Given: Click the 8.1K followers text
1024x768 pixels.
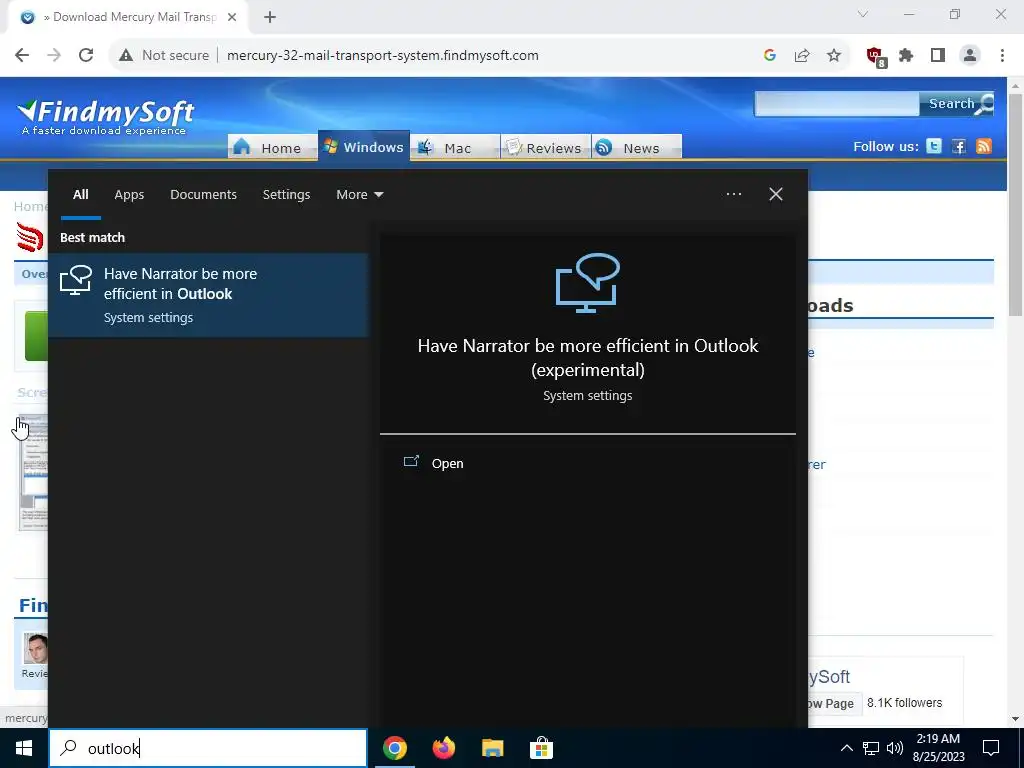Looking at the screenshot, I should (904, 703).
